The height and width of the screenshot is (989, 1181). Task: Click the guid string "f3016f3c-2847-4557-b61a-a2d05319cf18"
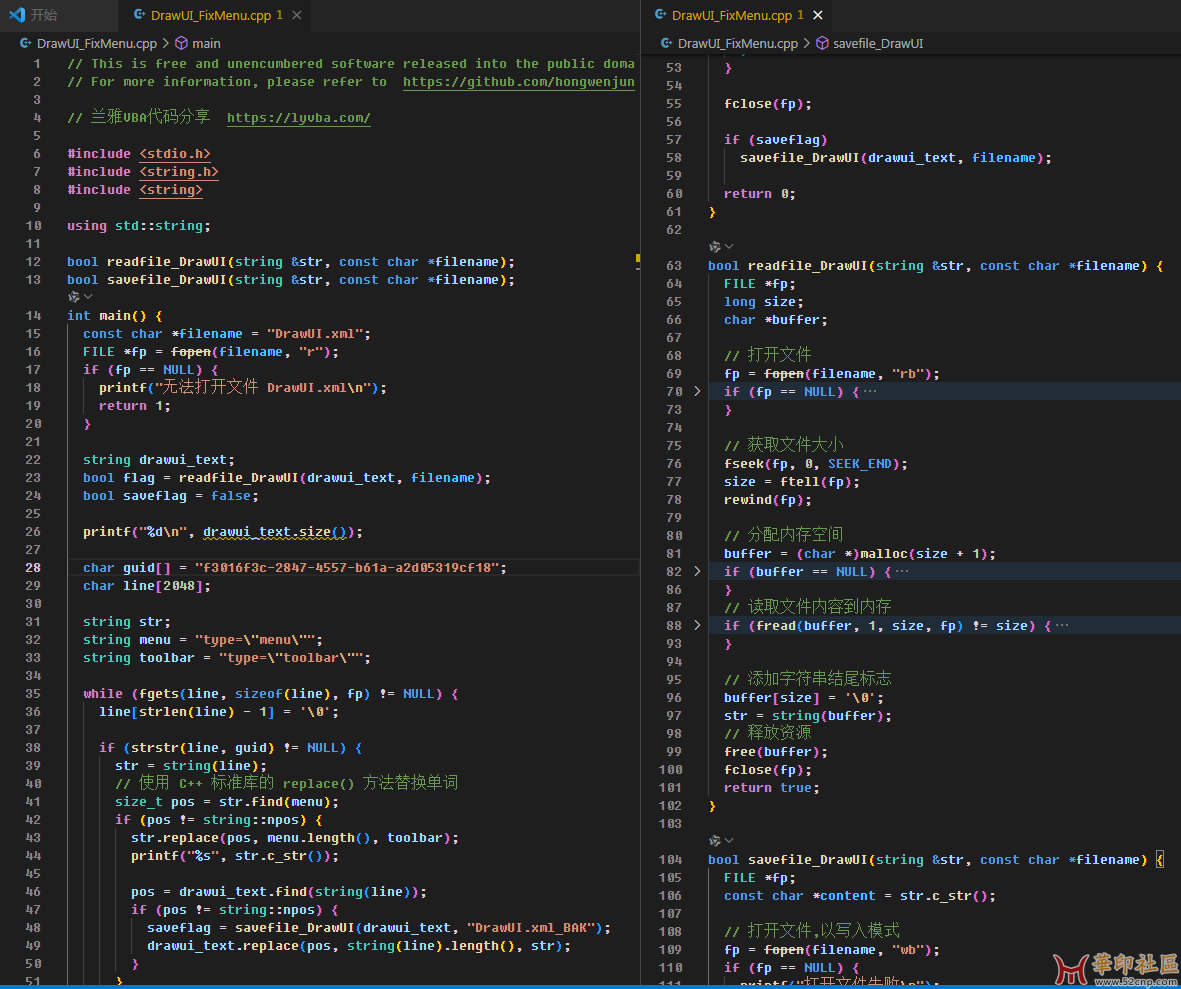346,568
